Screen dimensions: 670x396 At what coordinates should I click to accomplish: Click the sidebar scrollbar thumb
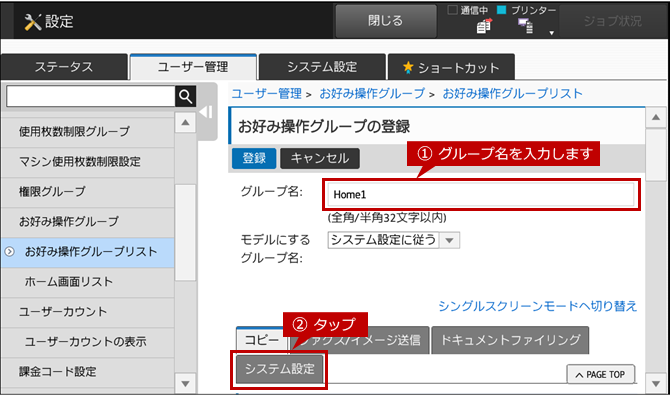pyautogui.click(x=185, y=232)
